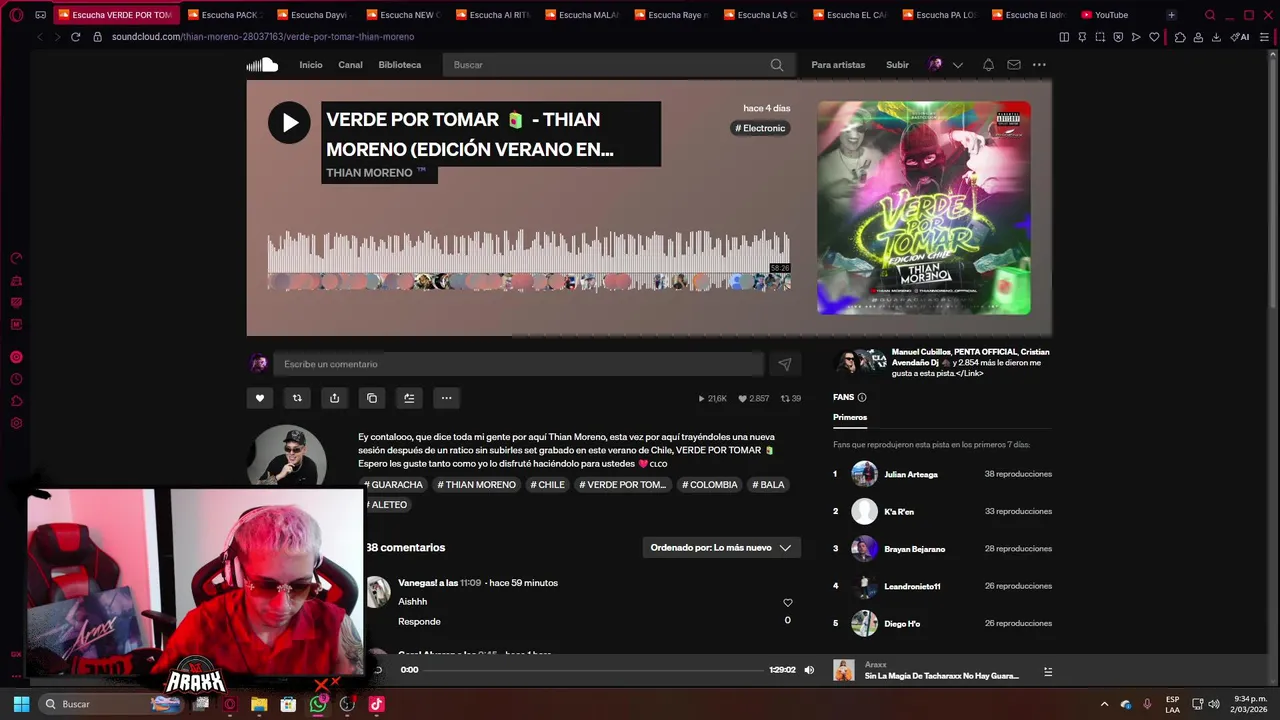Open the # Electronic genre tag
The width and height of the screenshot is (1280, 720).
point(761,128)
